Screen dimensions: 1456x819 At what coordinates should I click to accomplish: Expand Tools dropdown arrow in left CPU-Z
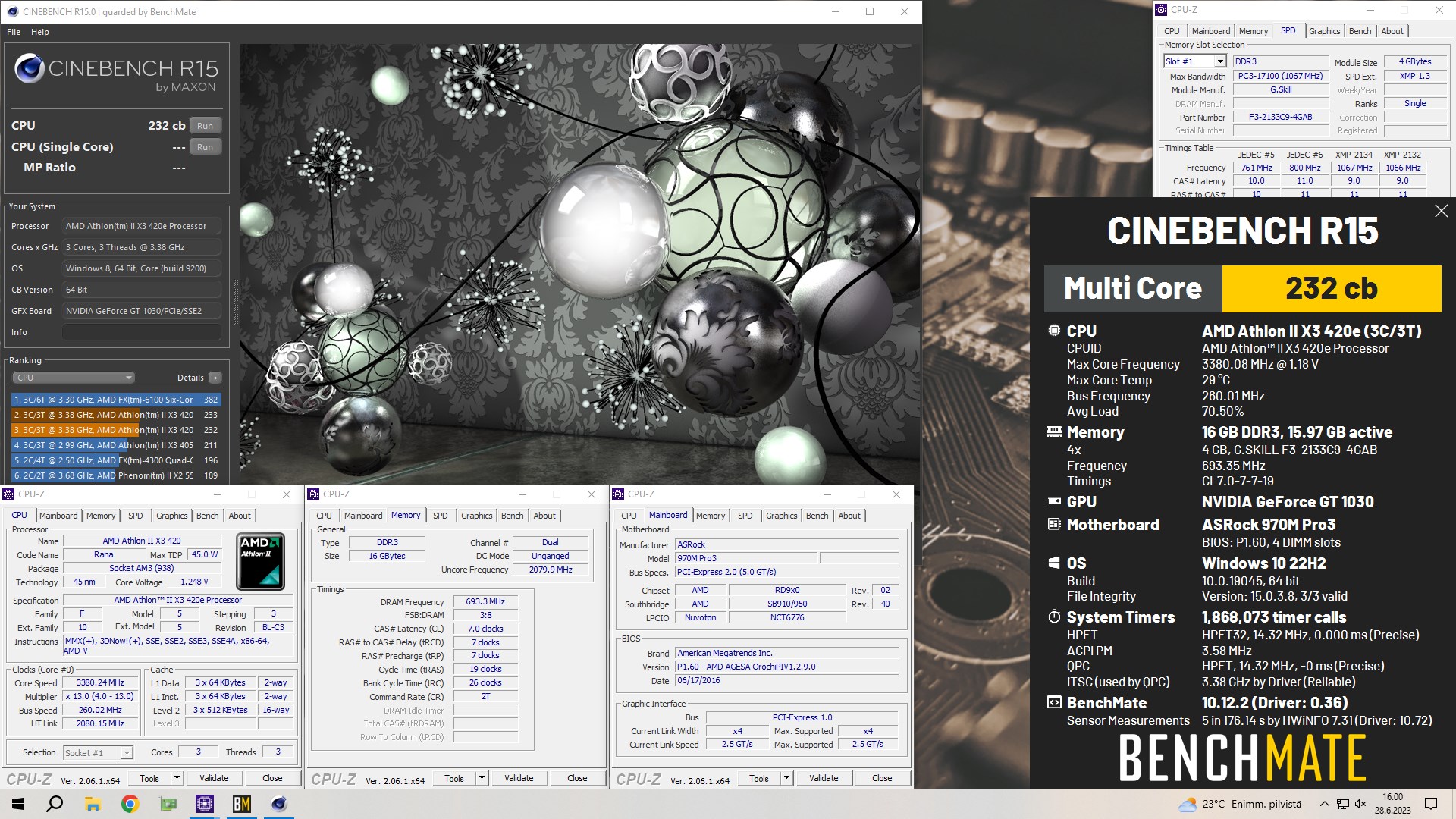177,778
